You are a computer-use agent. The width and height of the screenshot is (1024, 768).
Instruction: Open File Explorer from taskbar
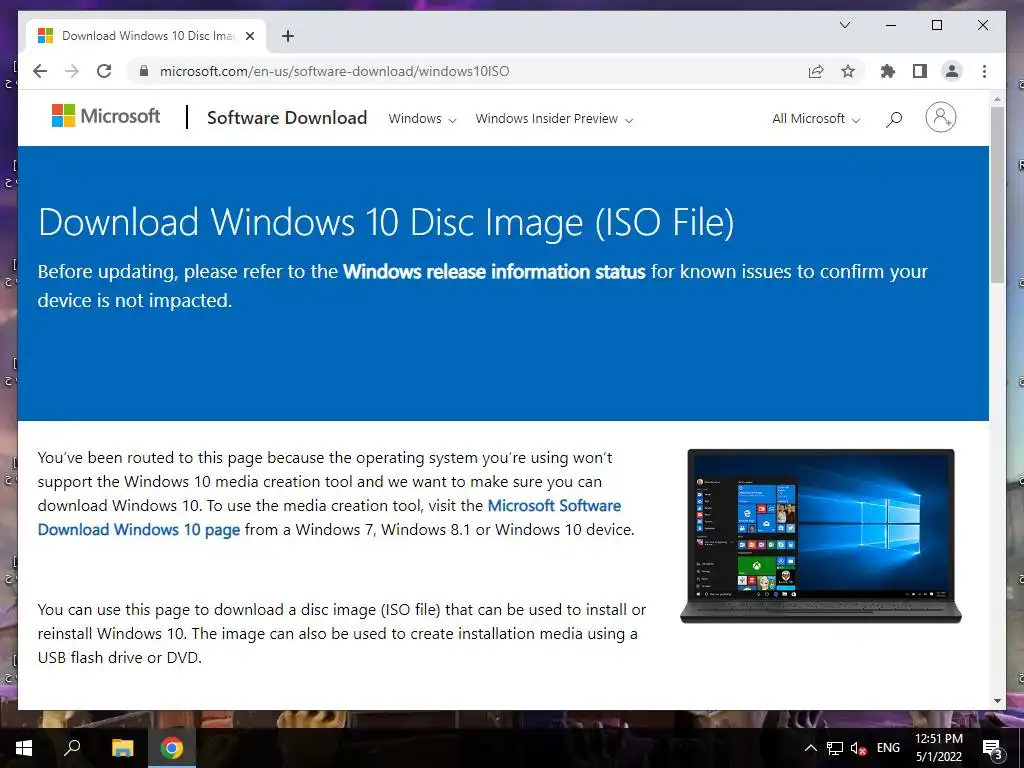(122, 748)
